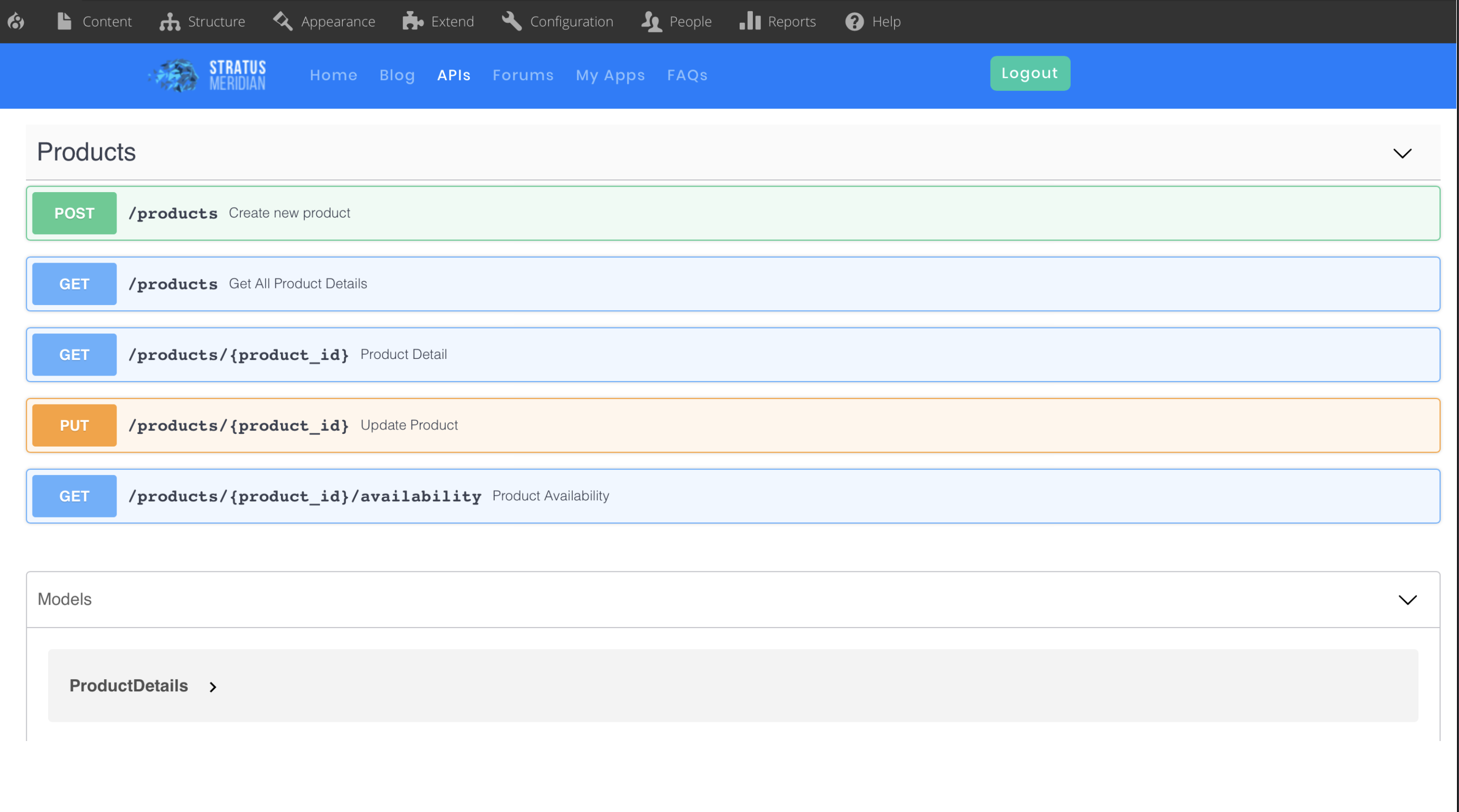
Task: Click the Structure hierarchy icon
Action: click(169, 21)
